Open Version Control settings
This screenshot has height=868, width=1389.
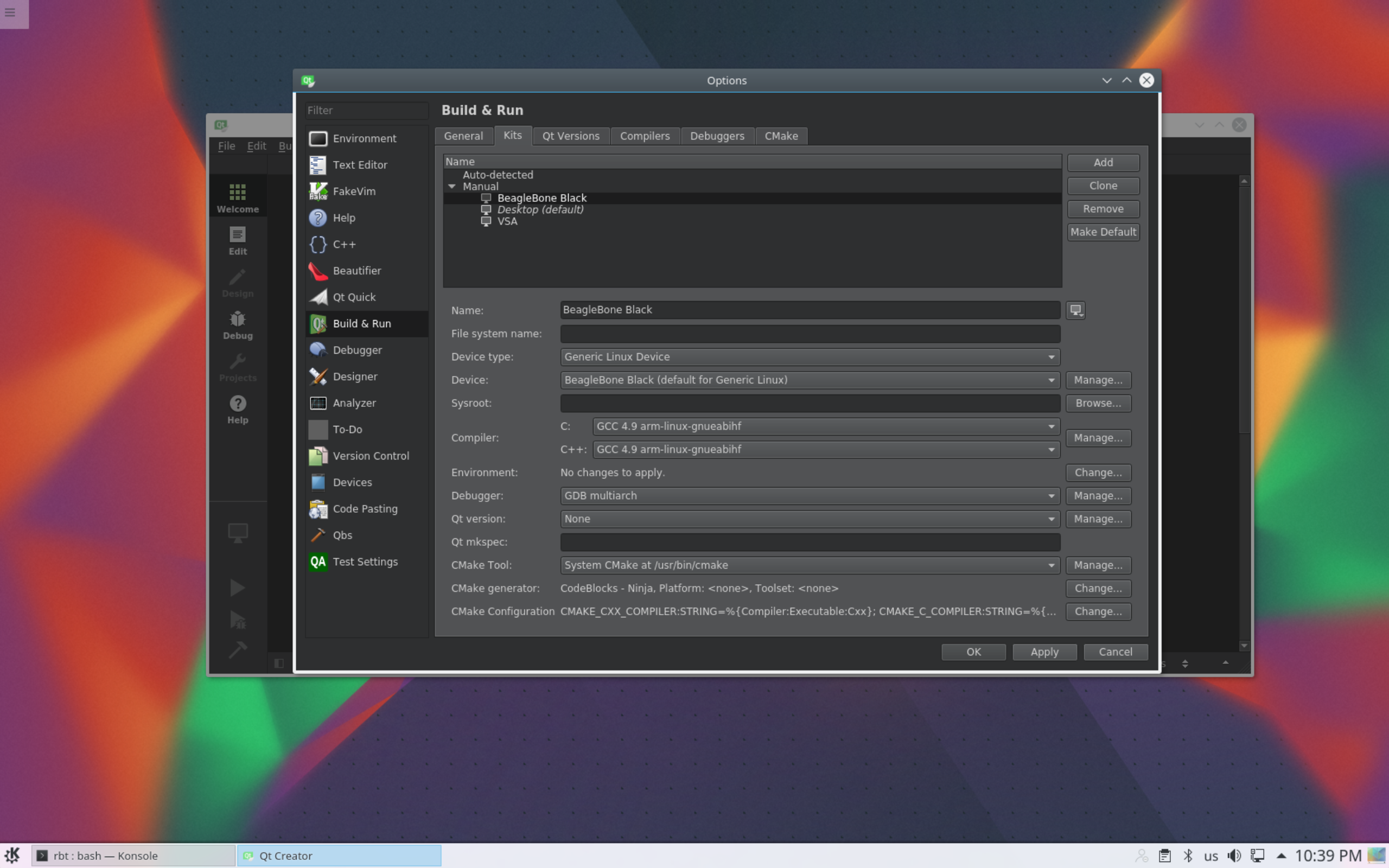click(x=367, y=455)
